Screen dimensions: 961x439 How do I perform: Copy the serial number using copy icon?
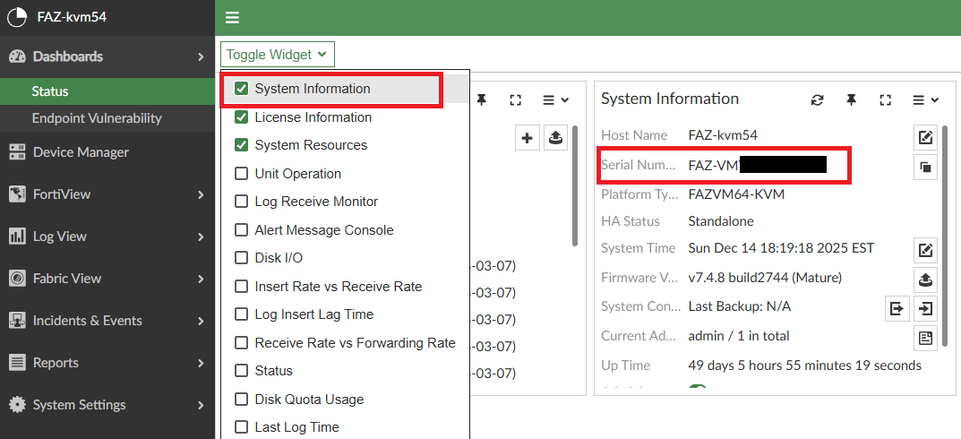(925, 168)
